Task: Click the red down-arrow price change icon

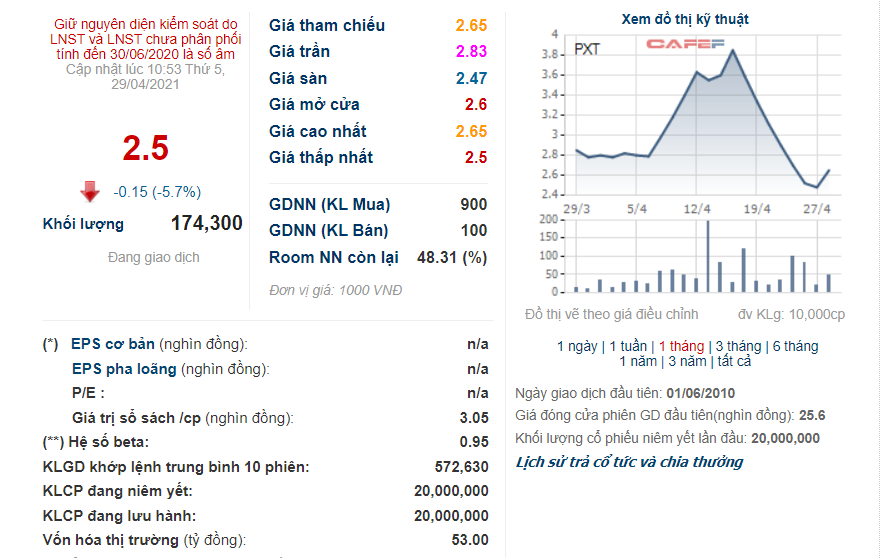Action: point(90,191)
